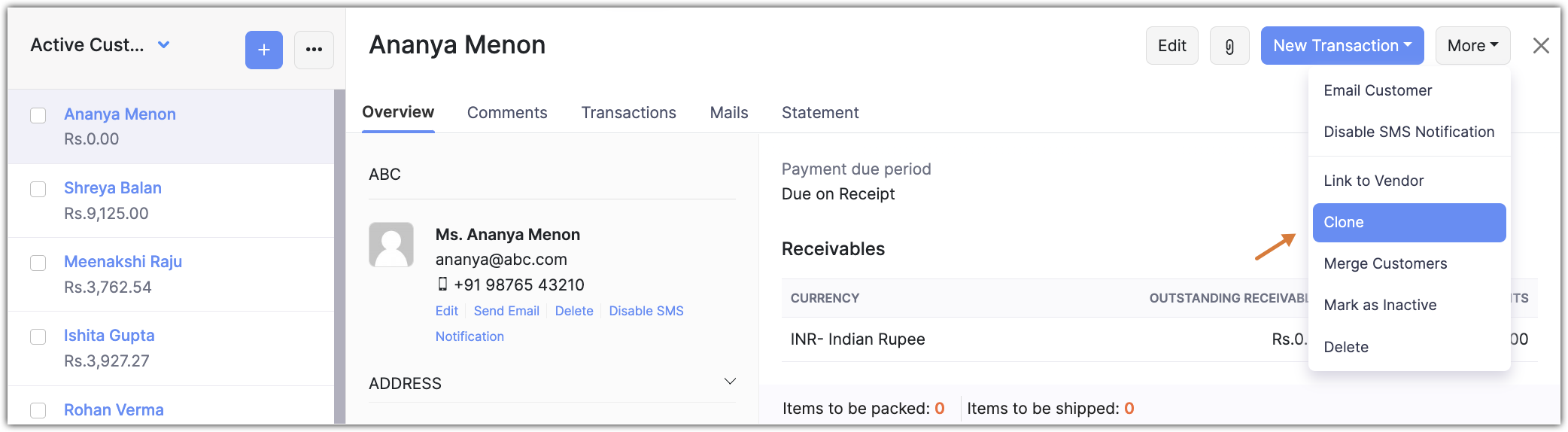Expand the ADDRESS section

pos(729,382)
